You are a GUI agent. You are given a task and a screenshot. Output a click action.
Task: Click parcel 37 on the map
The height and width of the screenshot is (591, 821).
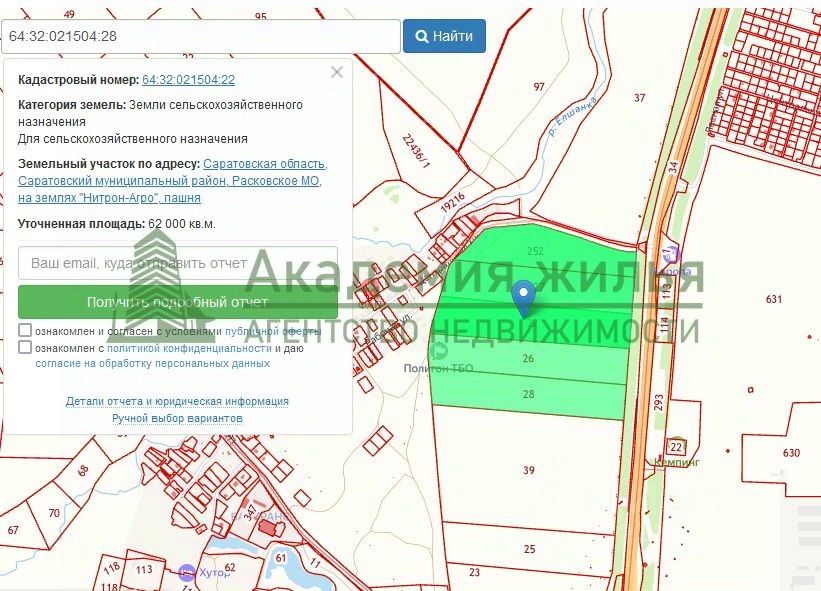639,98
